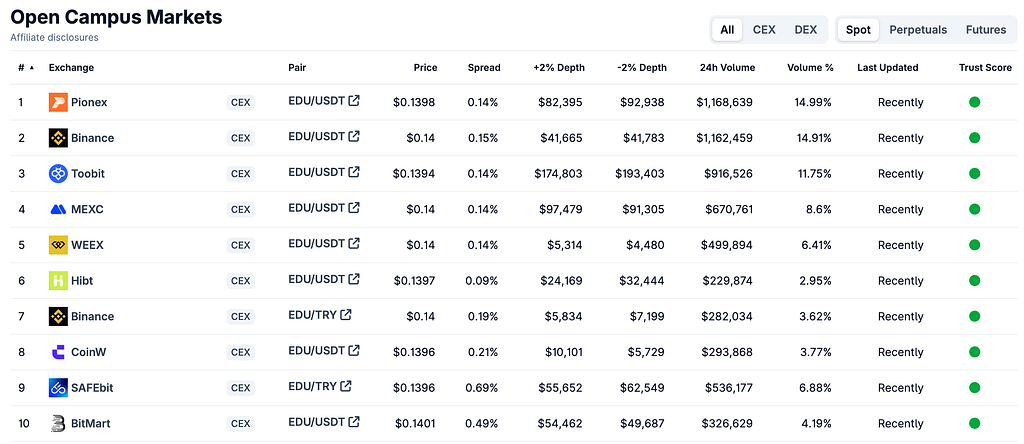Click the SAFEbit exchange logo icon
This screenshot has height=444, width=1024.
point(58,388)
